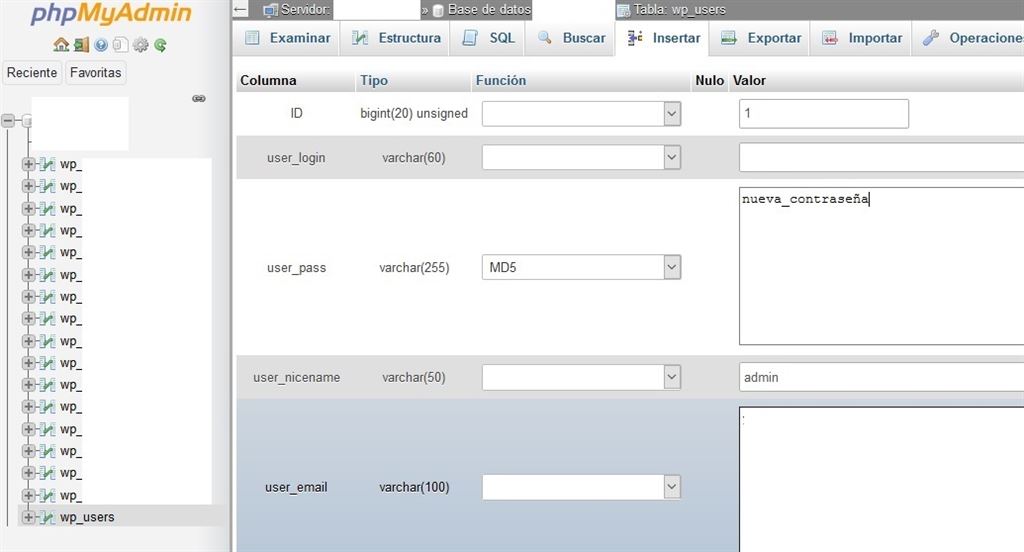Click the chain link icon in navigation panel
Image resolution: width=1024 pixels, height=552 pixels.
198,98
